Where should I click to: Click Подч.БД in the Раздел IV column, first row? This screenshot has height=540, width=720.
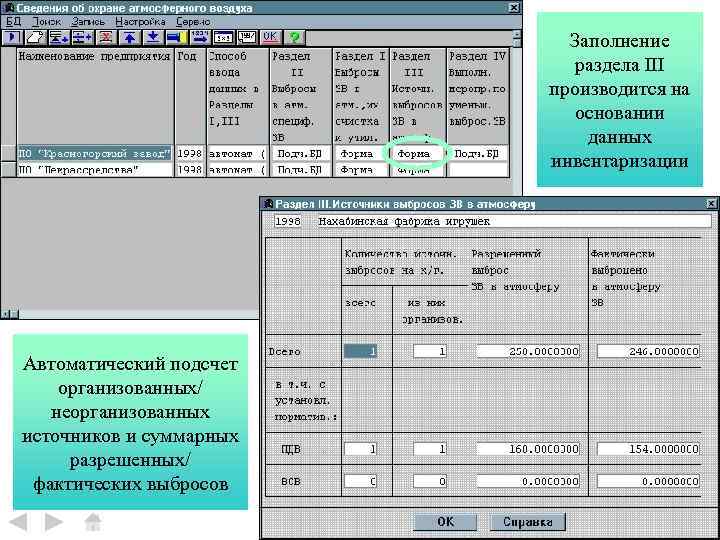[478, 154]
